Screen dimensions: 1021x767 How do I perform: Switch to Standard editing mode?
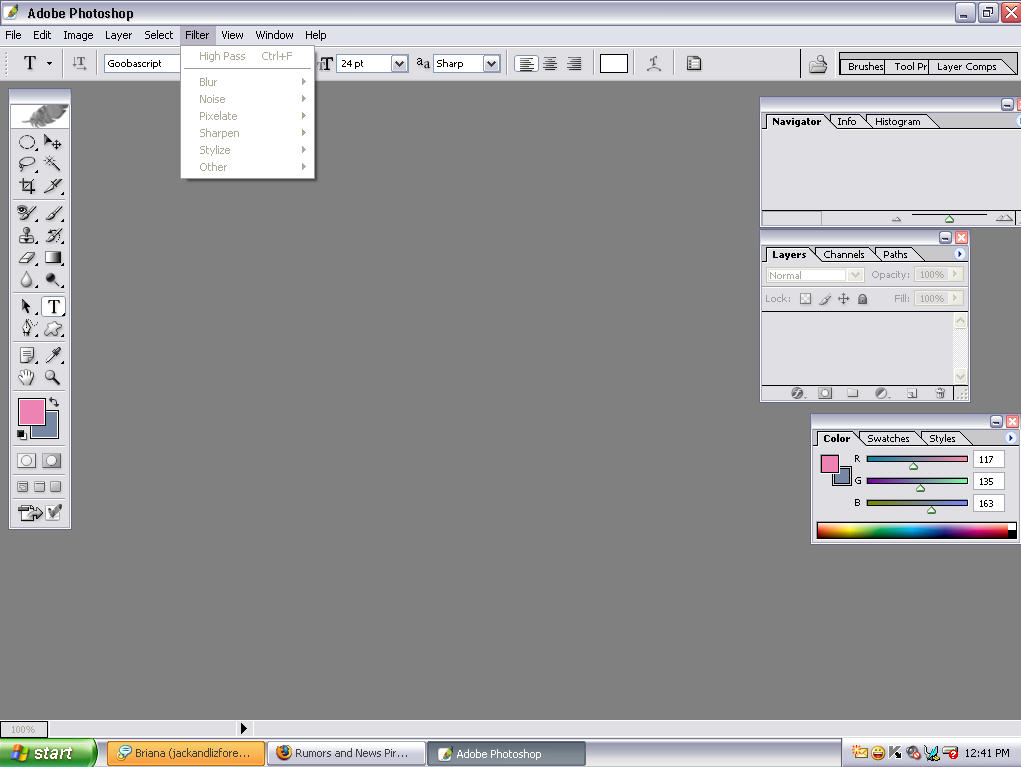27,461
